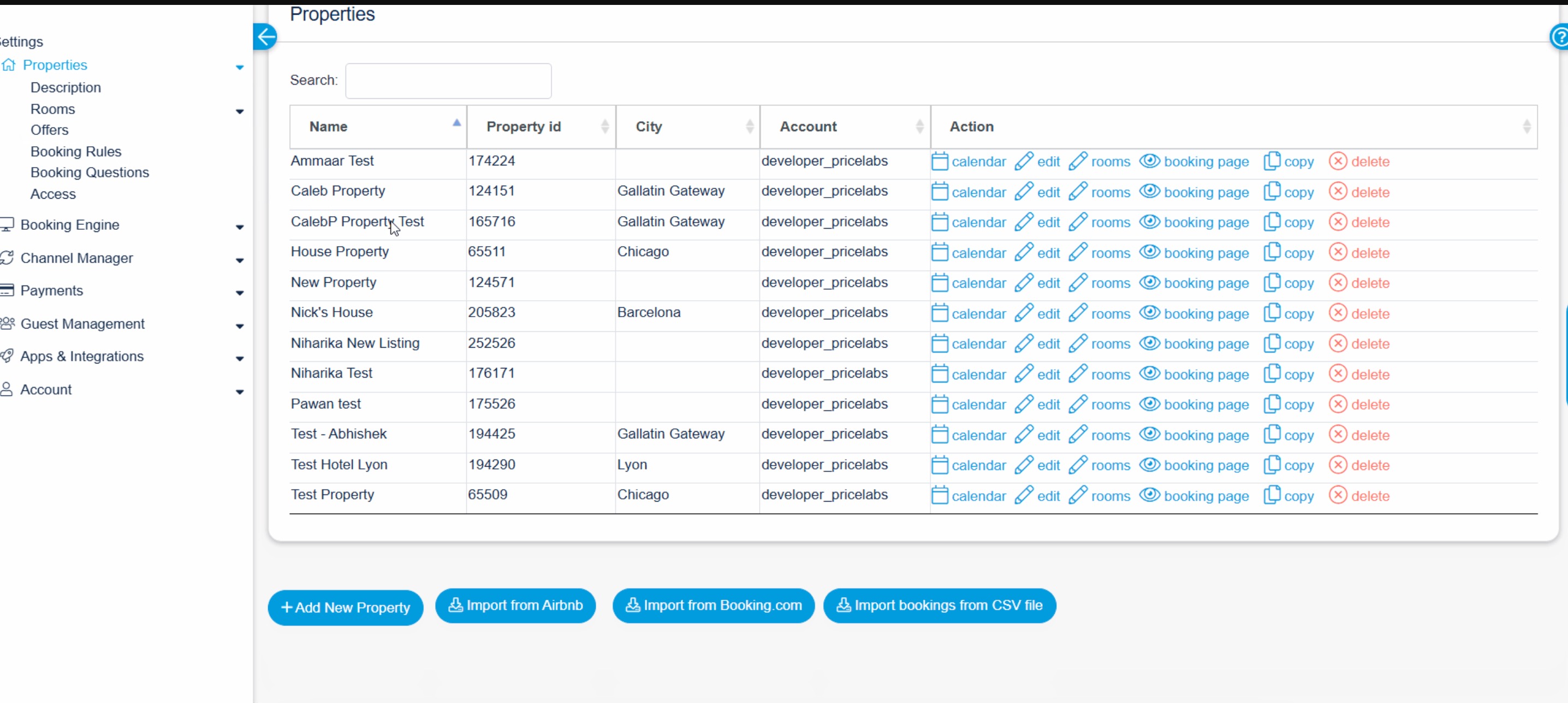Expand the Rooms submenu arrow
Viewport: 1568px width, 703px height.
click(240, 111)
